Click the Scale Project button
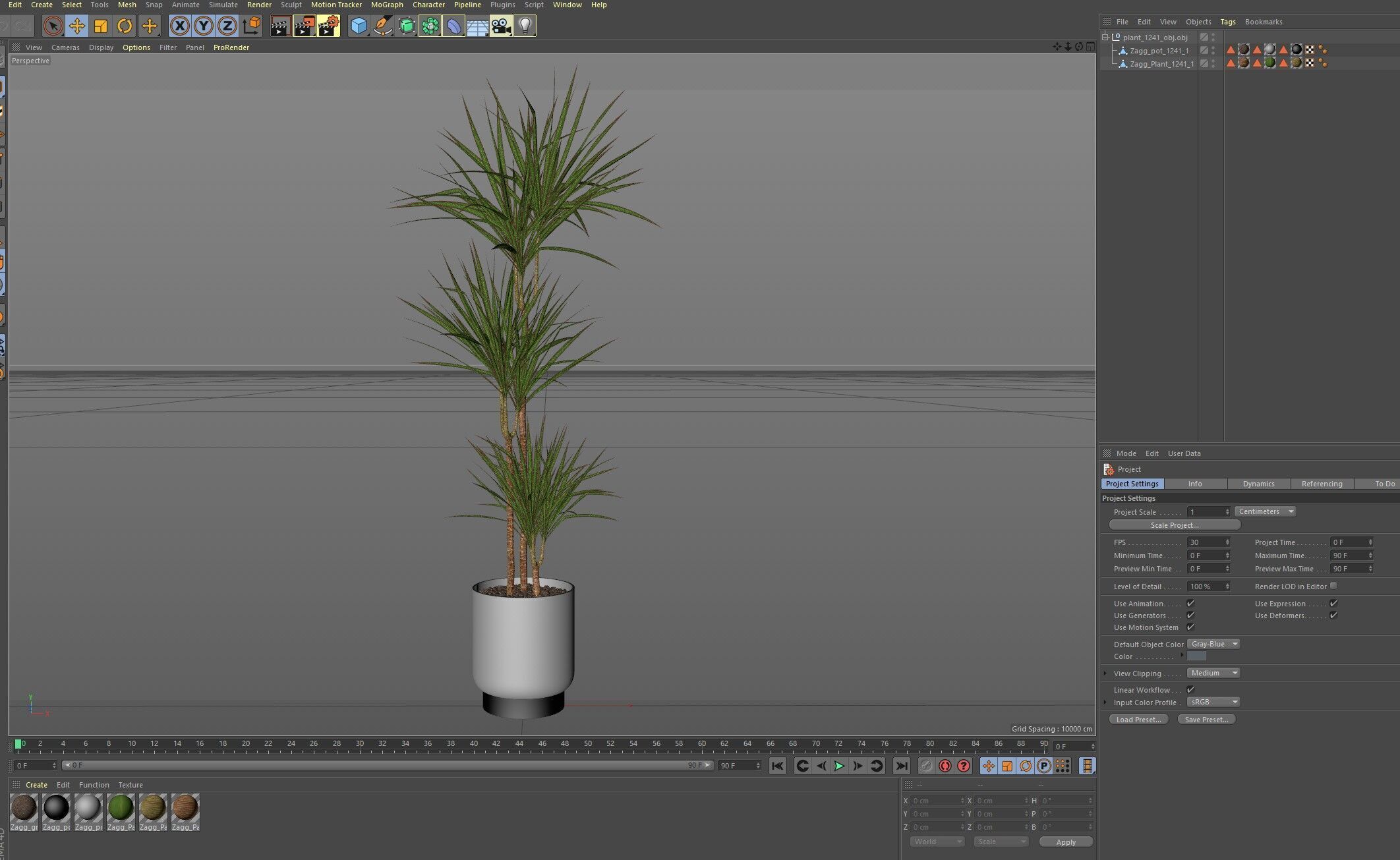 pos(1175,525)
